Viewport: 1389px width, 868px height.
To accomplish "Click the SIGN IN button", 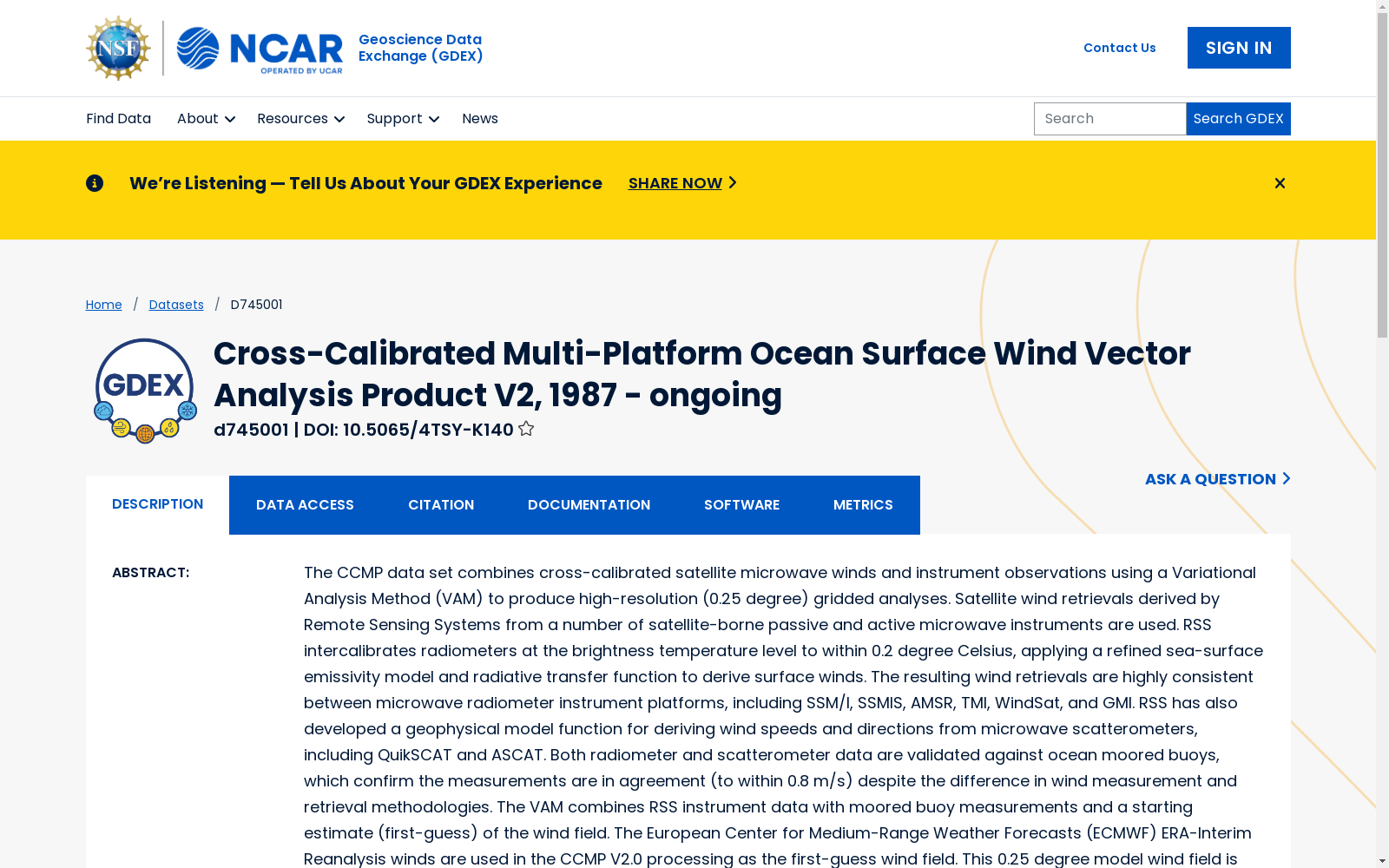I will coord(1239,48).
